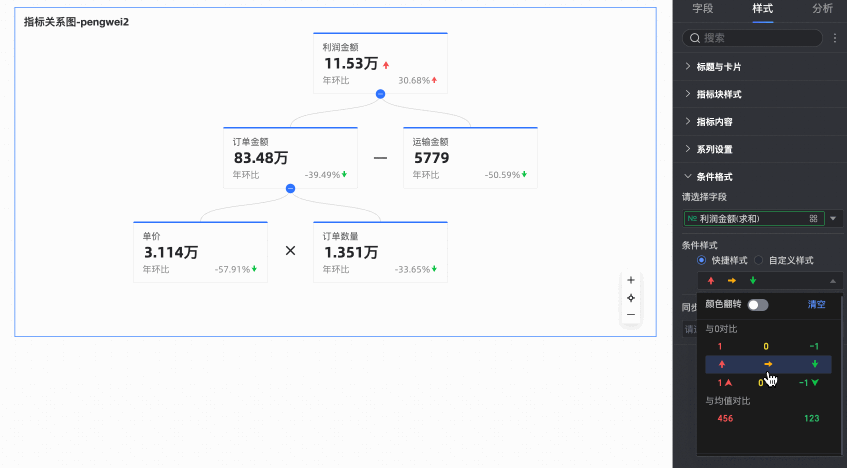Screen dimensions: 847x468
Task: Click the -33.65% year-over-year value
Action: 412,269
